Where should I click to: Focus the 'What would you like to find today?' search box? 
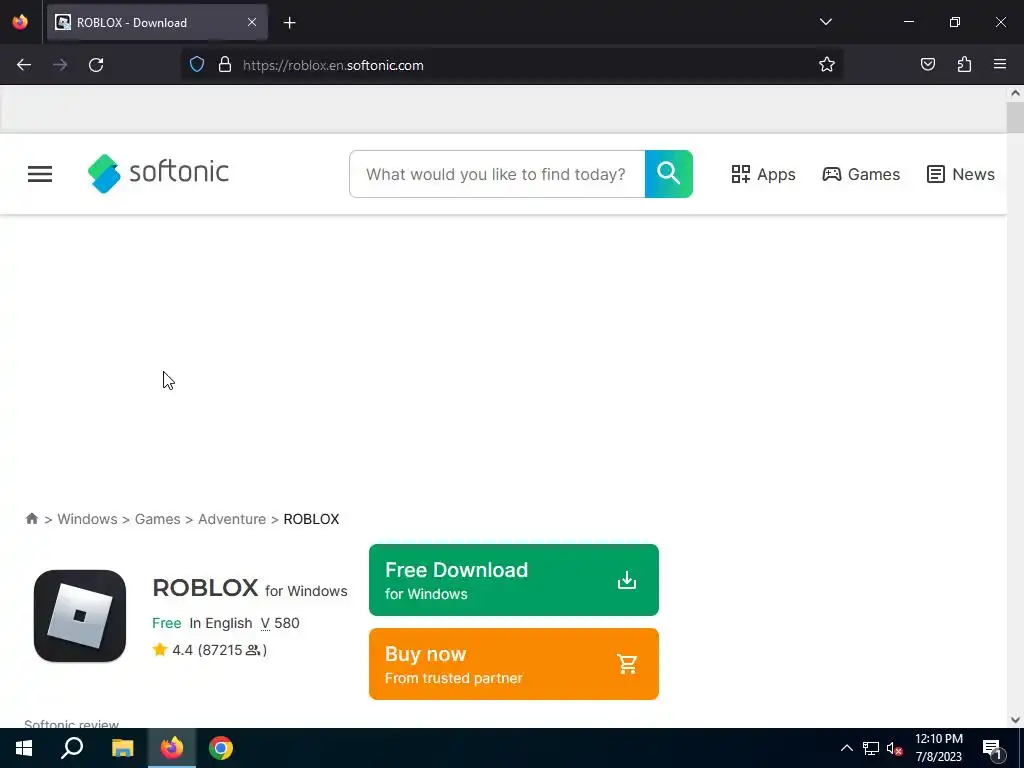[497, 174]
